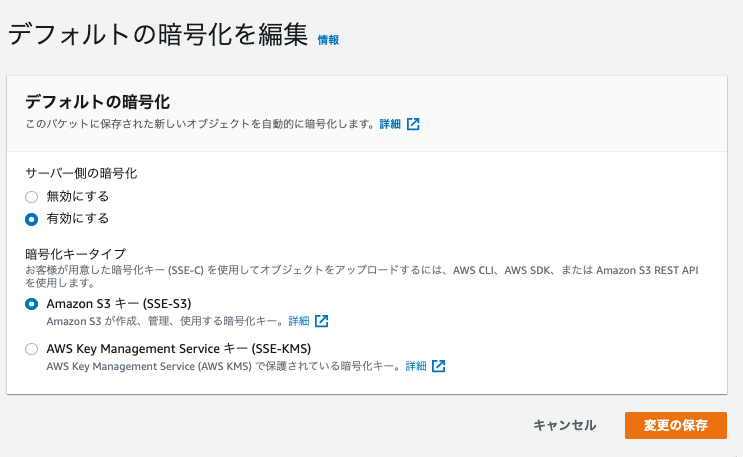This screenshot has width=743, height=457.
Task: Click the 無効にする label text
Action: pyautogui.click(x=78, y=196)
